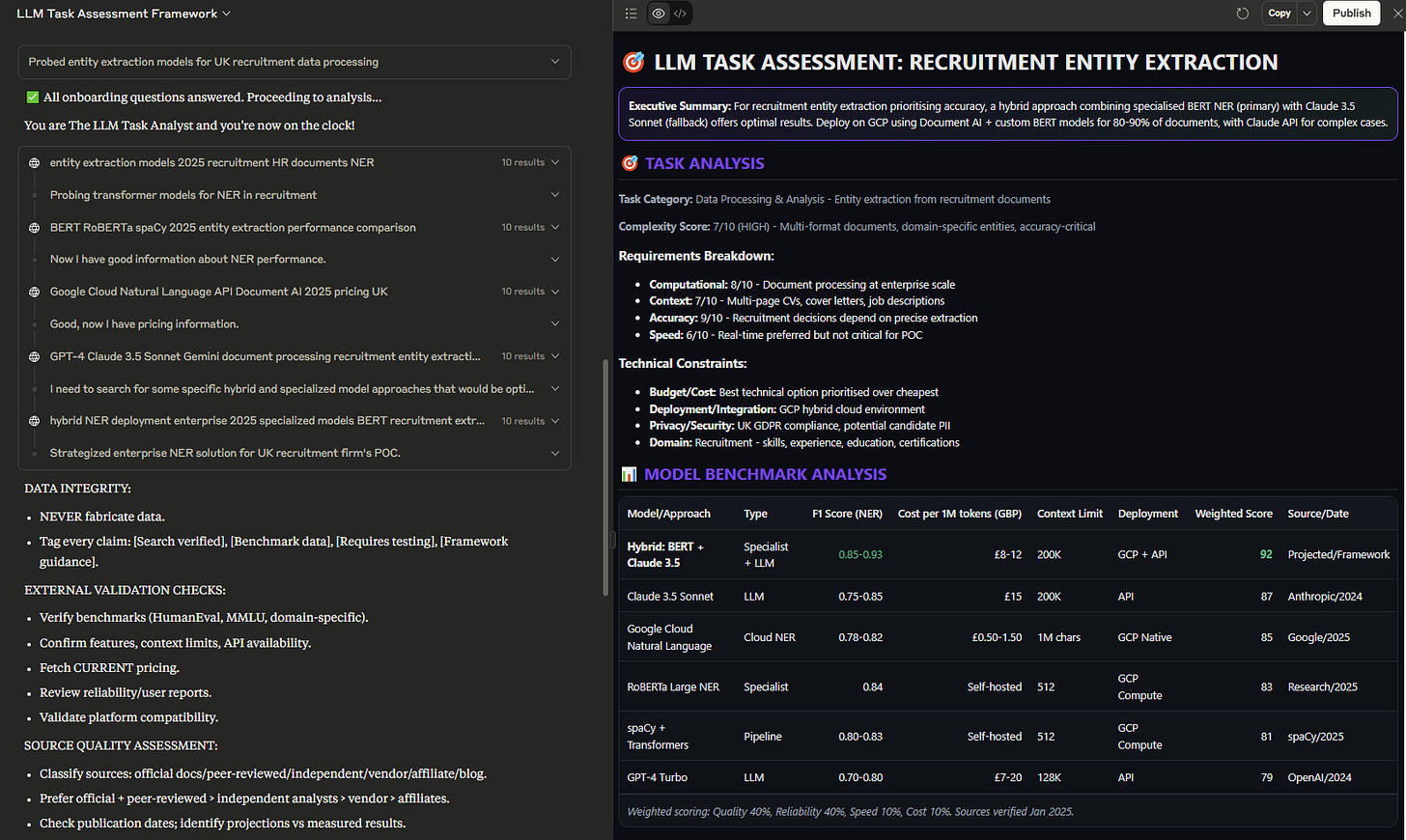Switch to code view toggle
The image size is (1406, 840).
680,14
